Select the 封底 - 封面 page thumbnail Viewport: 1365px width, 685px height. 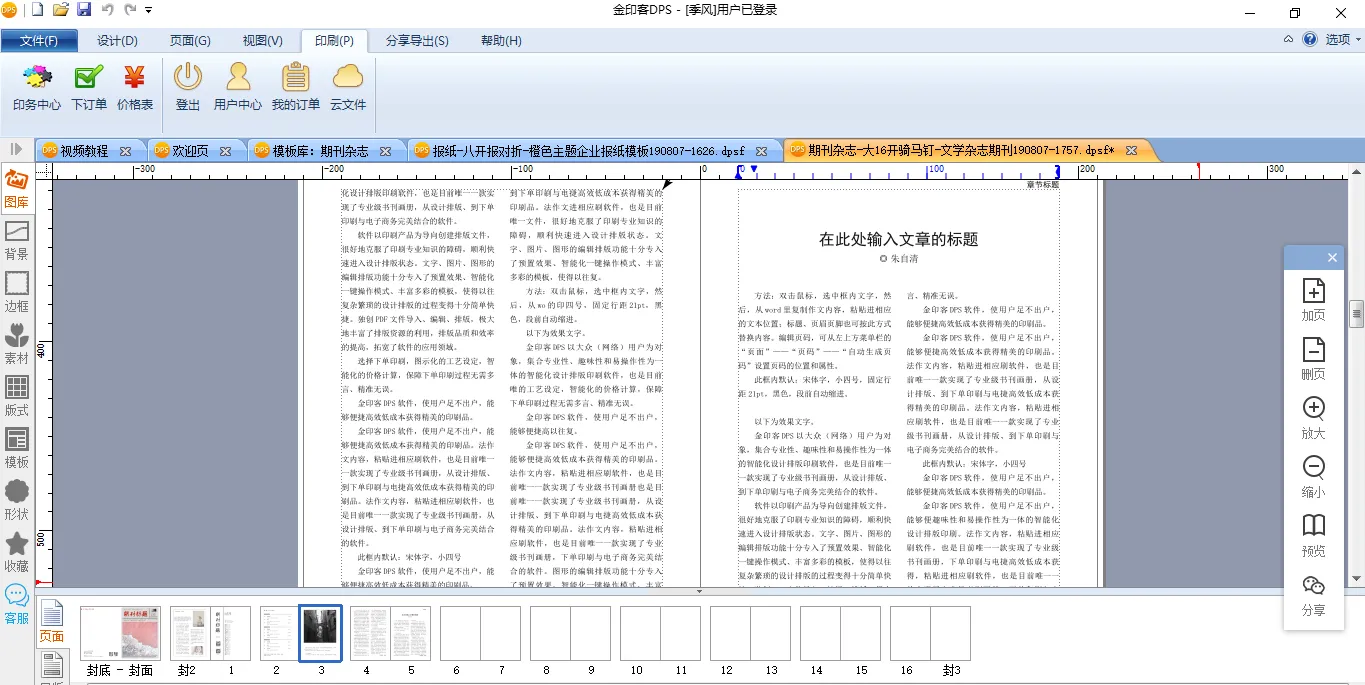click(x=120, y=633)
